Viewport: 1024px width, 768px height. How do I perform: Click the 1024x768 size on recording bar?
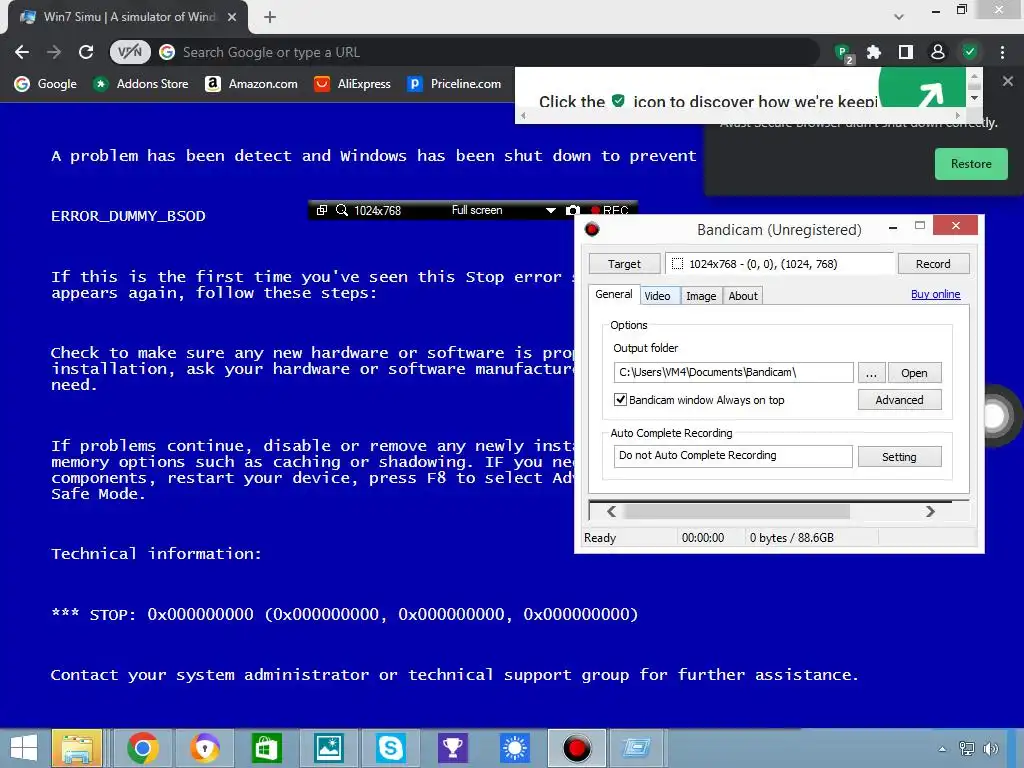377,210
